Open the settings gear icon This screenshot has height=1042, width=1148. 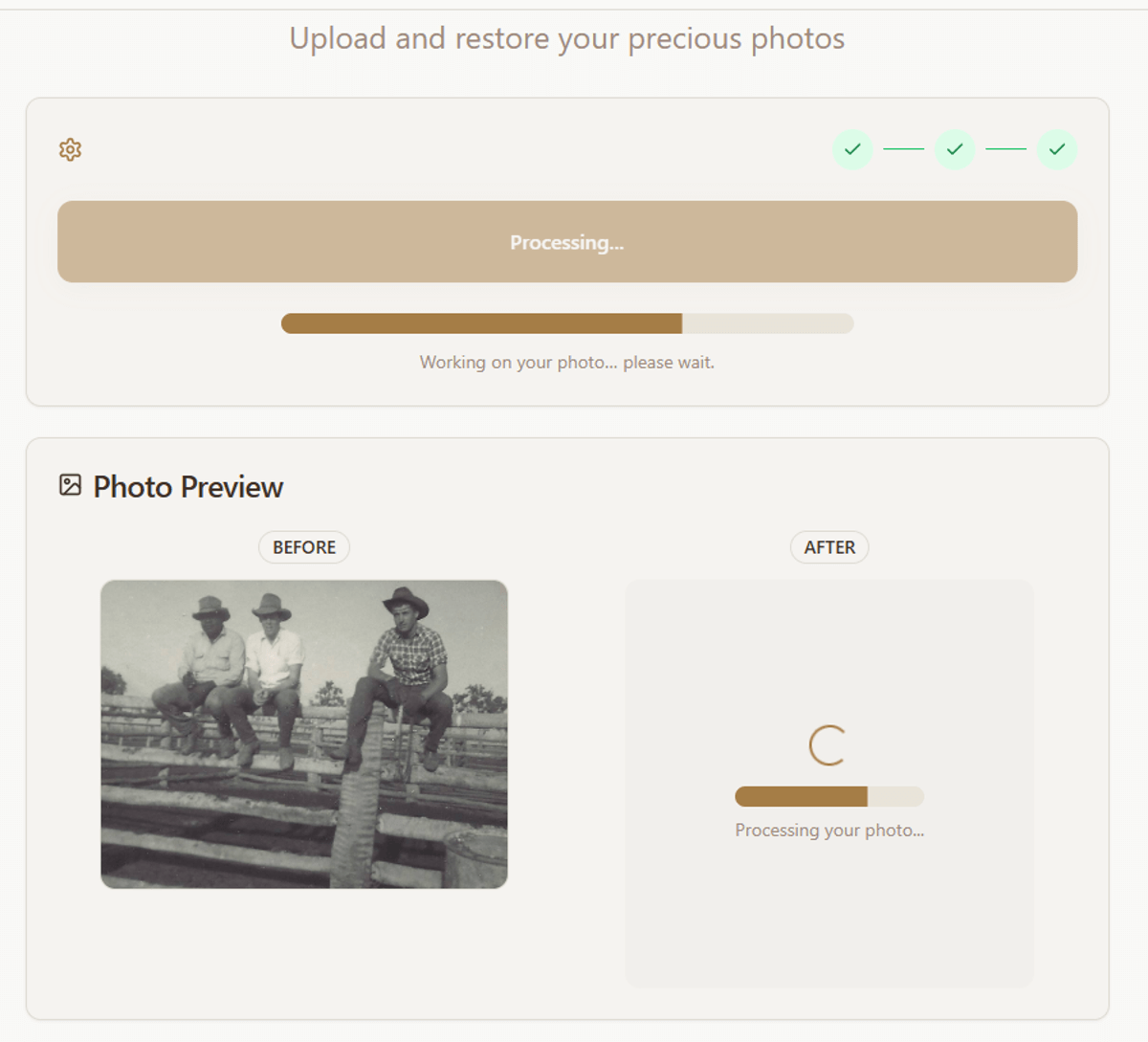pyautogui.click(x=70, y=149)
